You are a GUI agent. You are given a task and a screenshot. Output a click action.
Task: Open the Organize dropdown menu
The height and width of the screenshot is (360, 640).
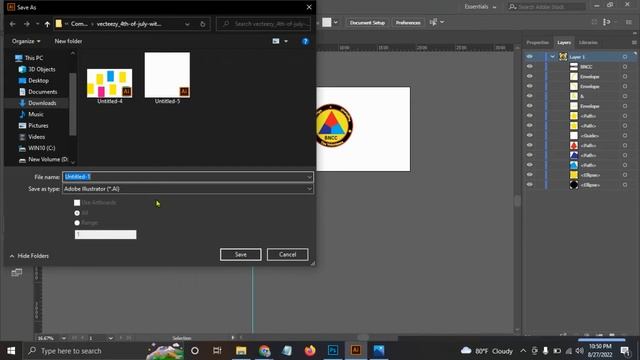click(26, 41)
